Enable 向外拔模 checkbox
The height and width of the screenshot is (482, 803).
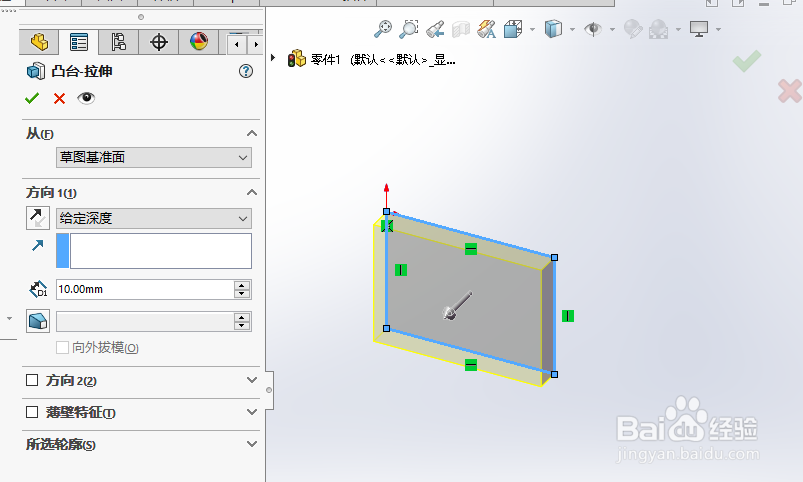click(62, 348)
